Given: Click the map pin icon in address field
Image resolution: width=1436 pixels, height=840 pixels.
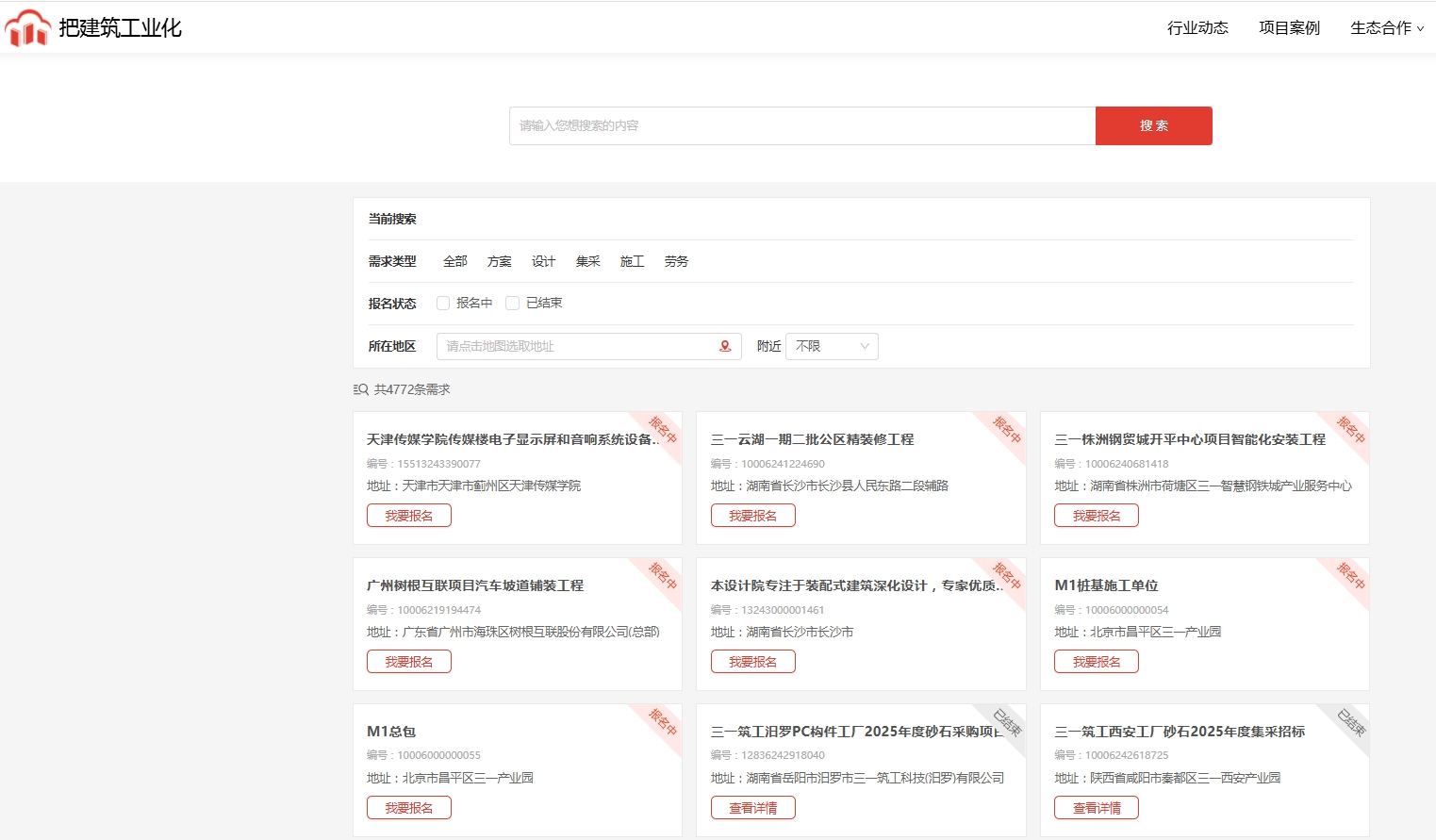Looking at the screenshot, I should (725, 346).
